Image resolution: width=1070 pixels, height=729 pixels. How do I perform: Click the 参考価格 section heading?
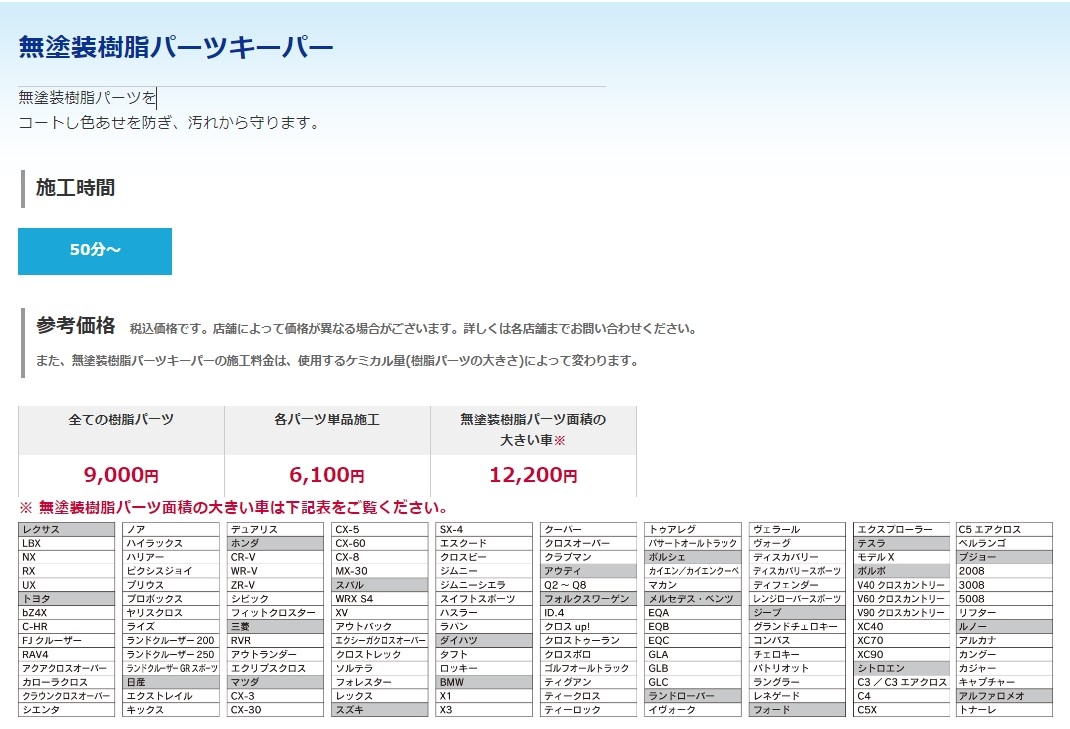point(76,325)
